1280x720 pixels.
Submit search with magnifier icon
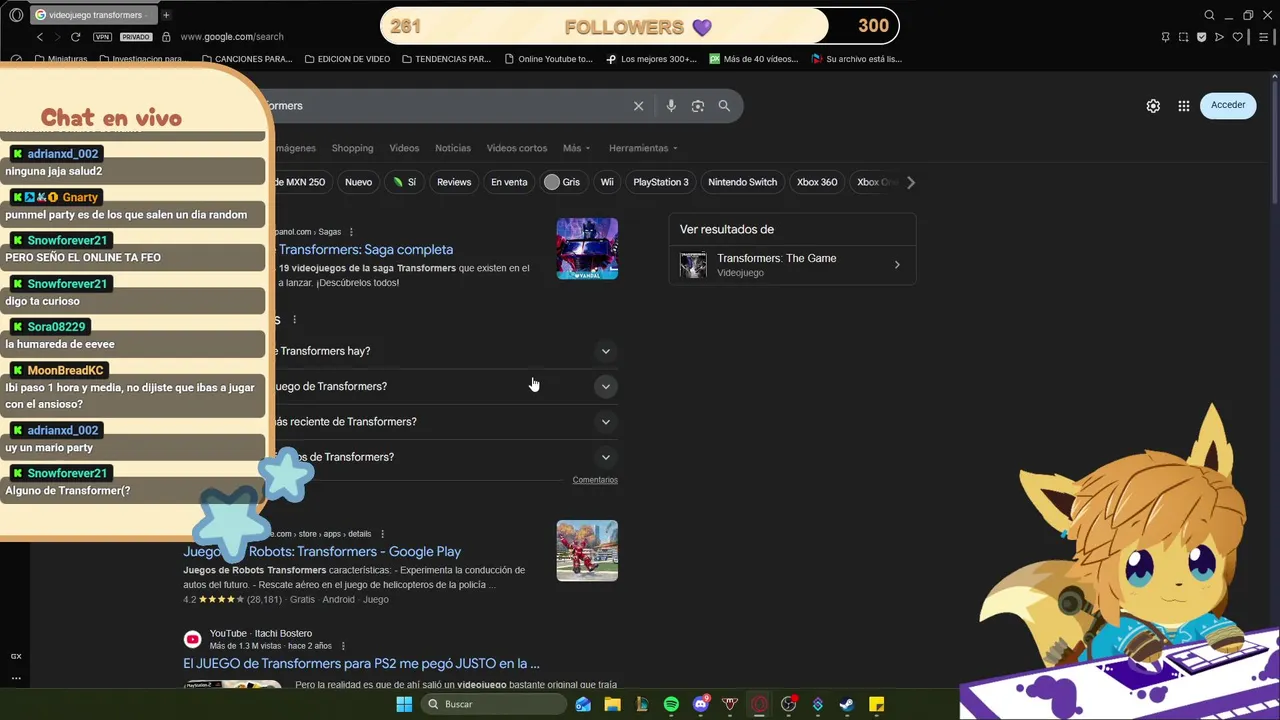724,106
